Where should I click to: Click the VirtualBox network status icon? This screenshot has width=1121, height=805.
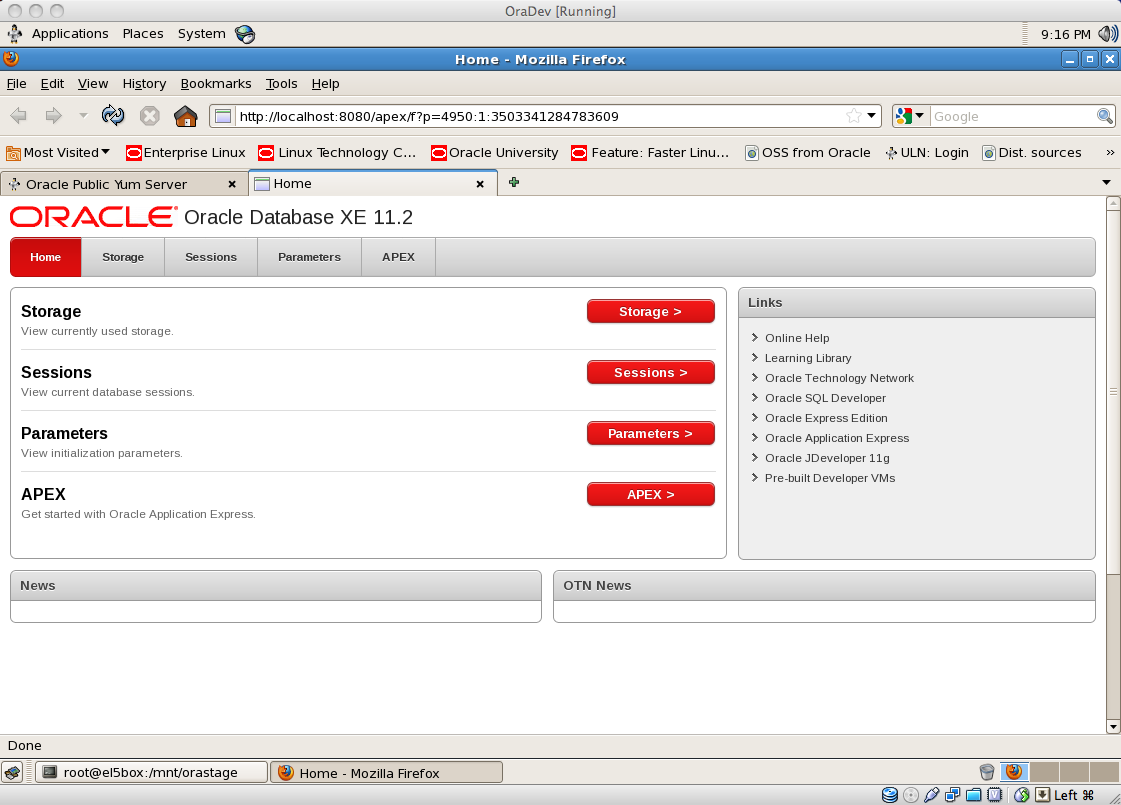click(x=952, y=795)
